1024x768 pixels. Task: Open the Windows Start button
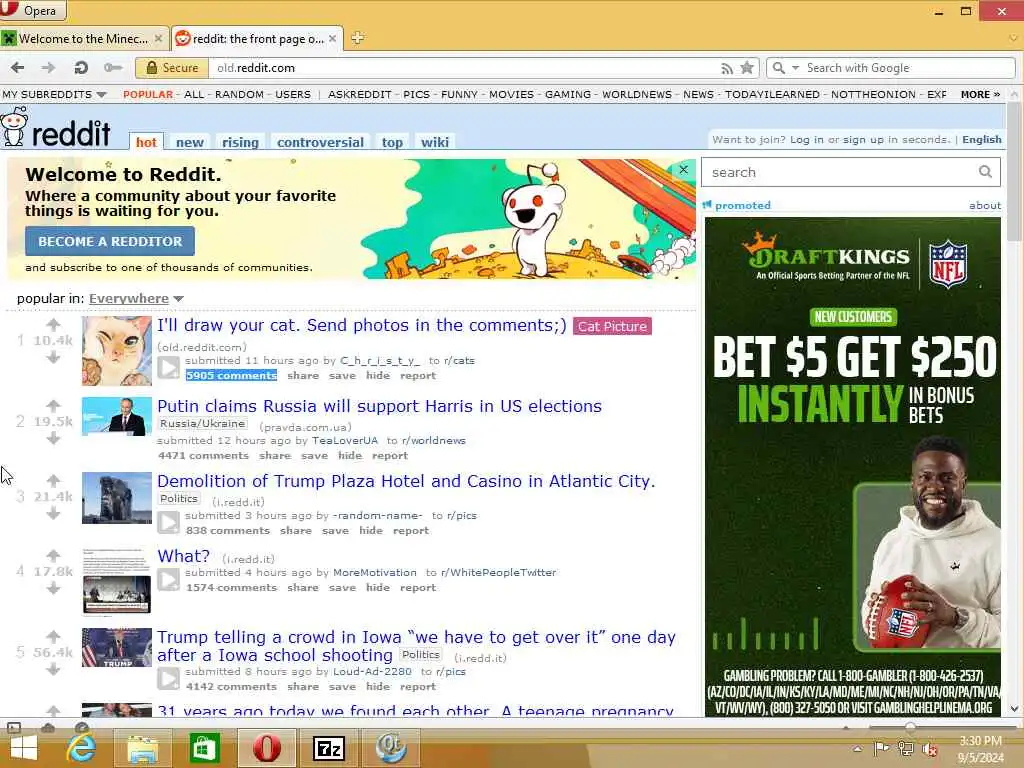24,748
